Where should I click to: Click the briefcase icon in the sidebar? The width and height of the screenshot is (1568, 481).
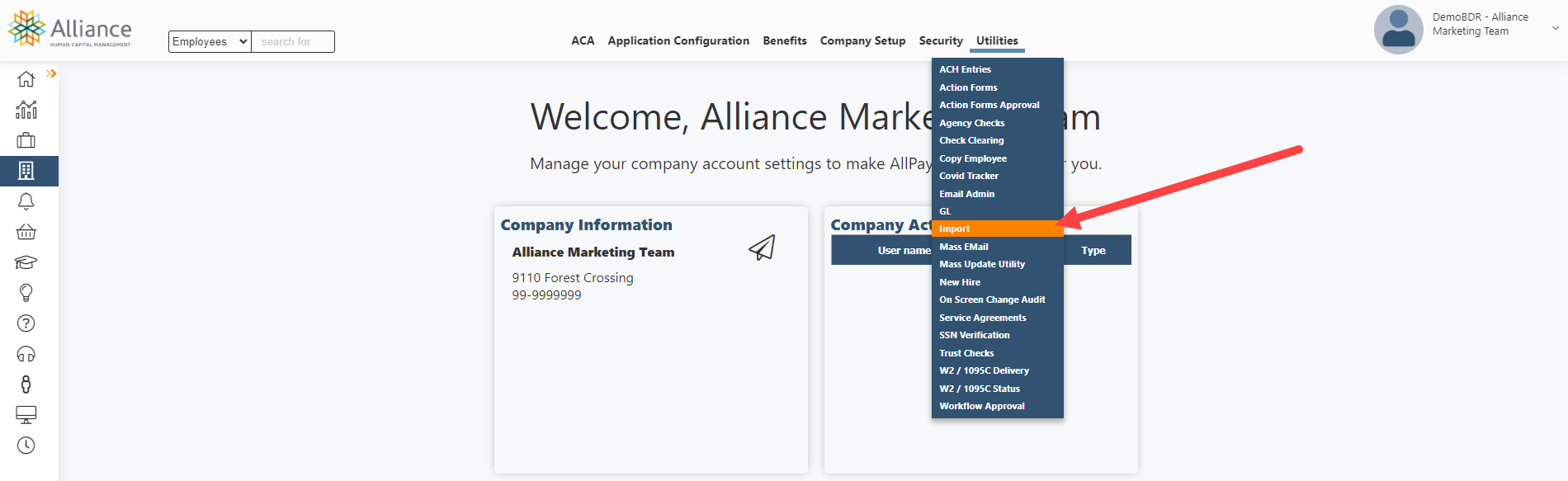[26, 140]
